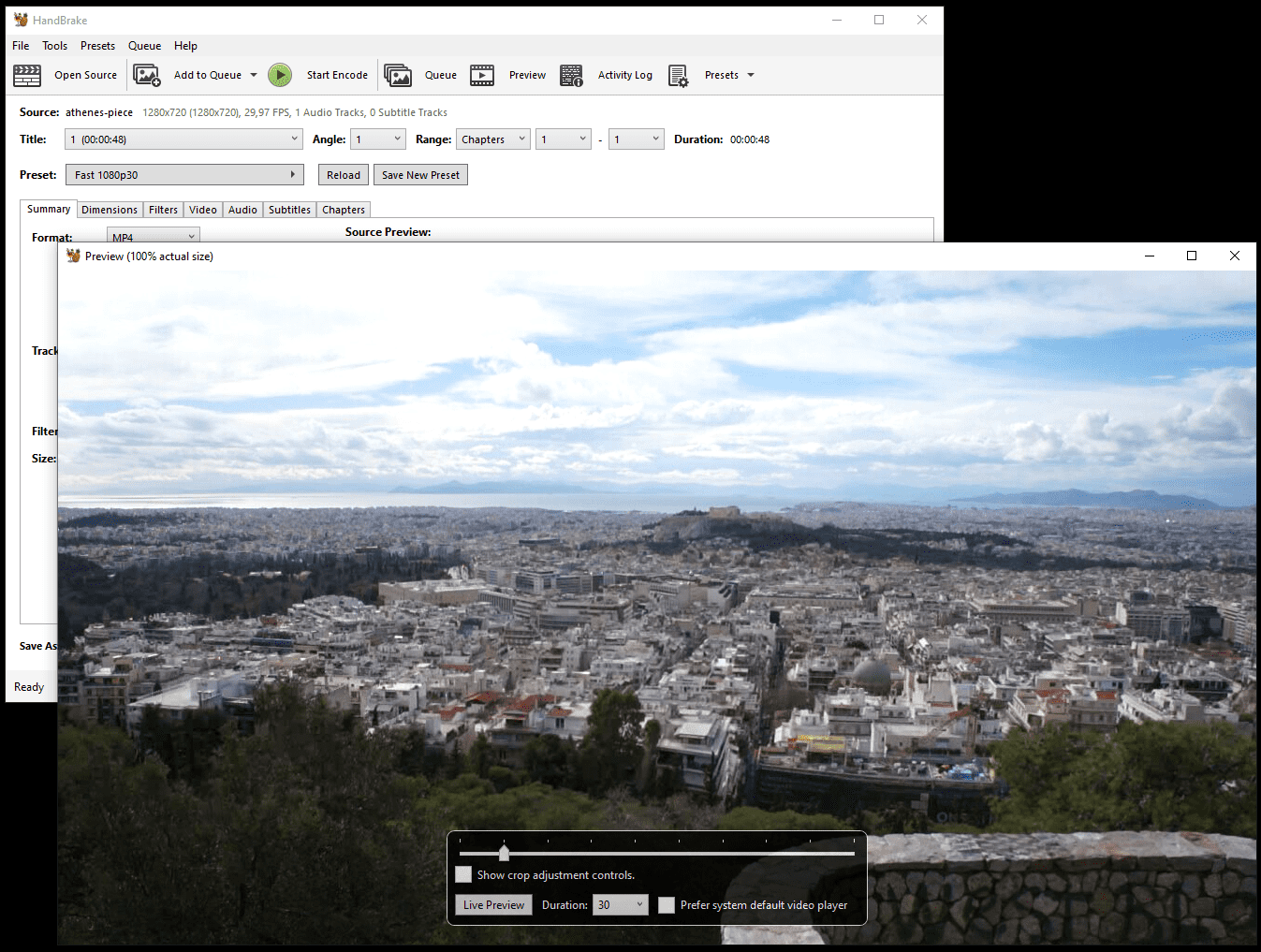Open the Format dropdown showing MP4
The height and width of the screenshot is (952, 1261).
[x=154, y=236]
